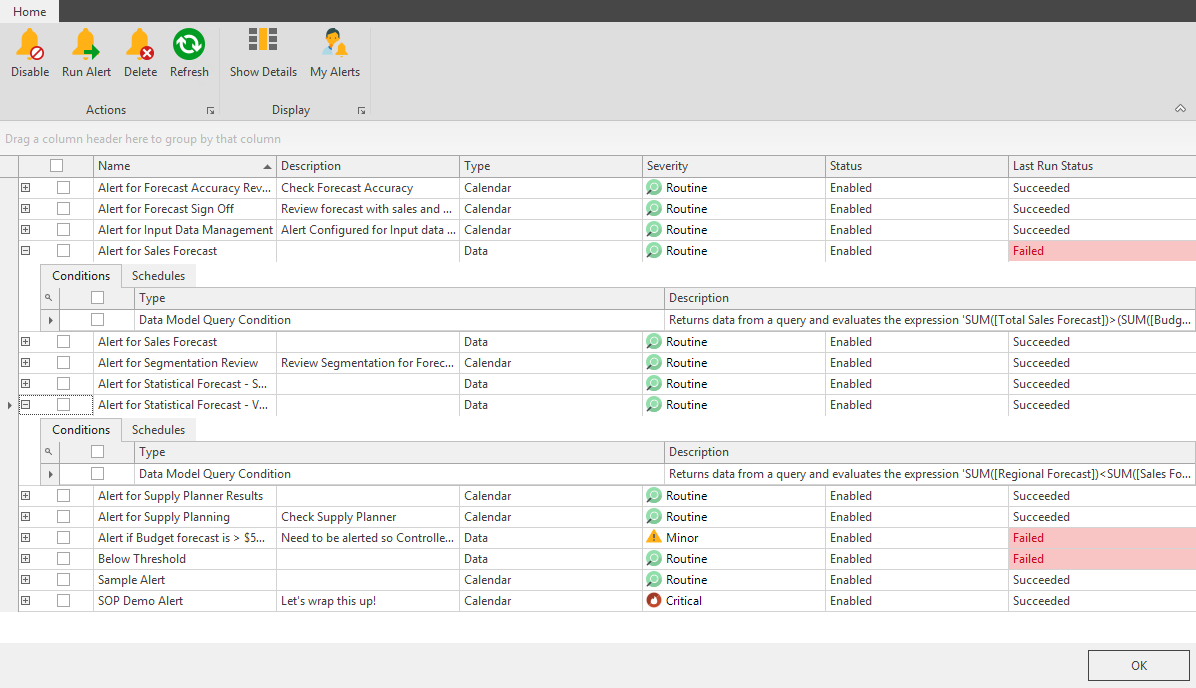
Task: Switch to Schedules tab under Sales Forecast
Action: pos(159,276)
